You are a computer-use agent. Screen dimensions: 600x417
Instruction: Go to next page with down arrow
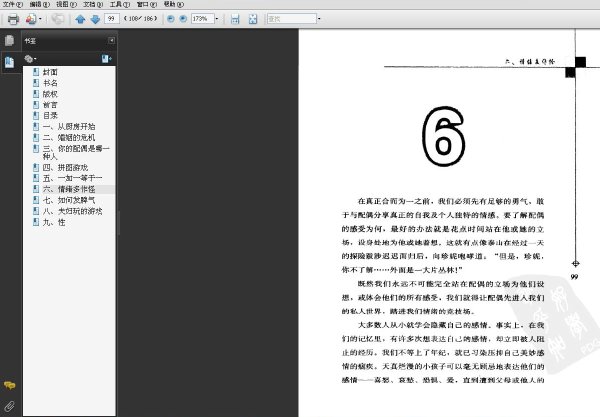pyautogui.click(x=95, y=19)
